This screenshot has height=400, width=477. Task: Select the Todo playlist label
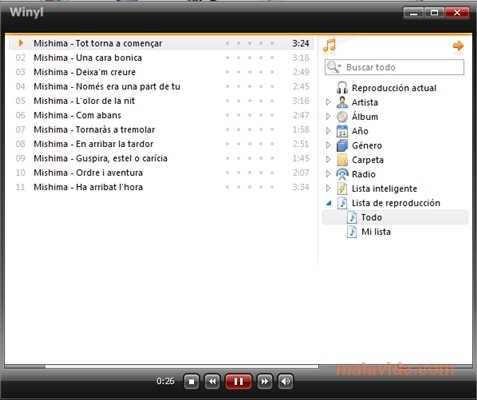371,217
